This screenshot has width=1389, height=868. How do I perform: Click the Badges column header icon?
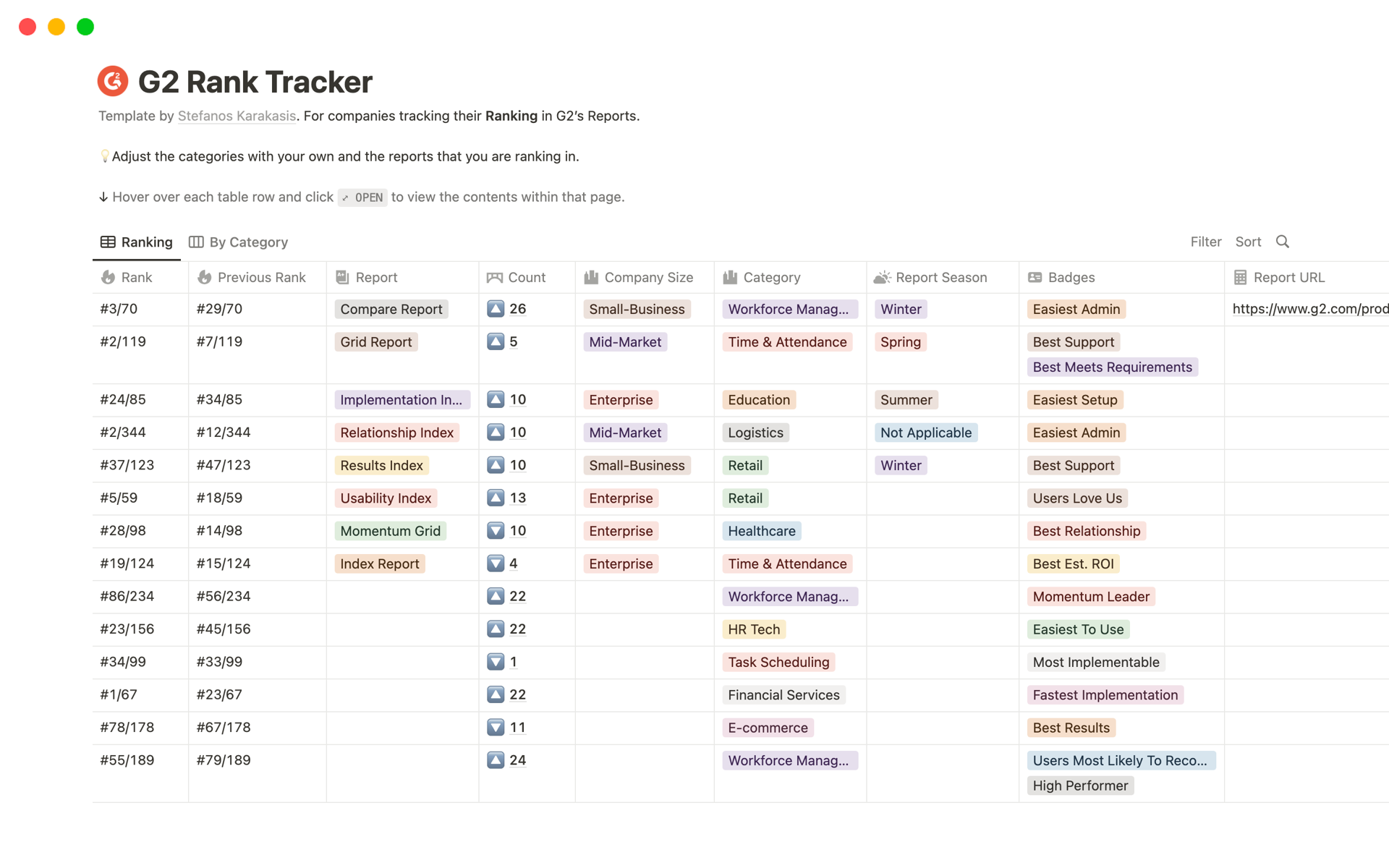pos(1035,277)
